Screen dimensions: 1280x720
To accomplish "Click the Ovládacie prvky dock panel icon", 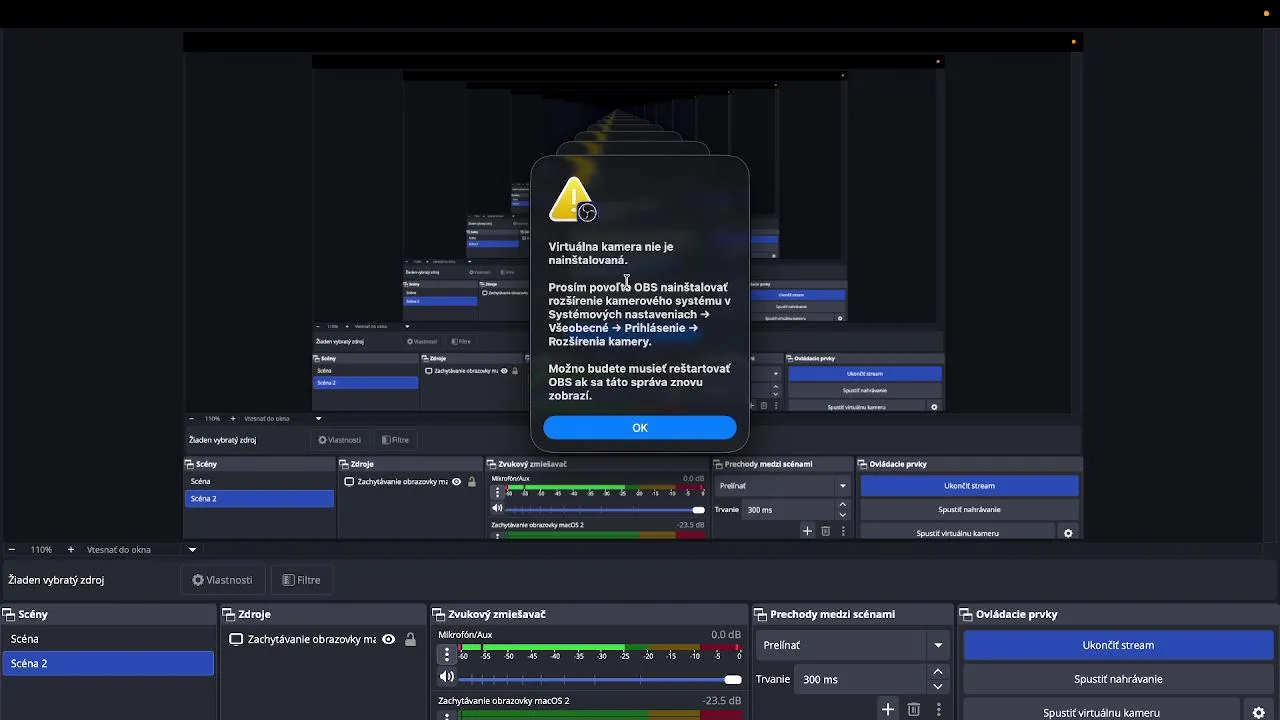I will pos(967,614).
